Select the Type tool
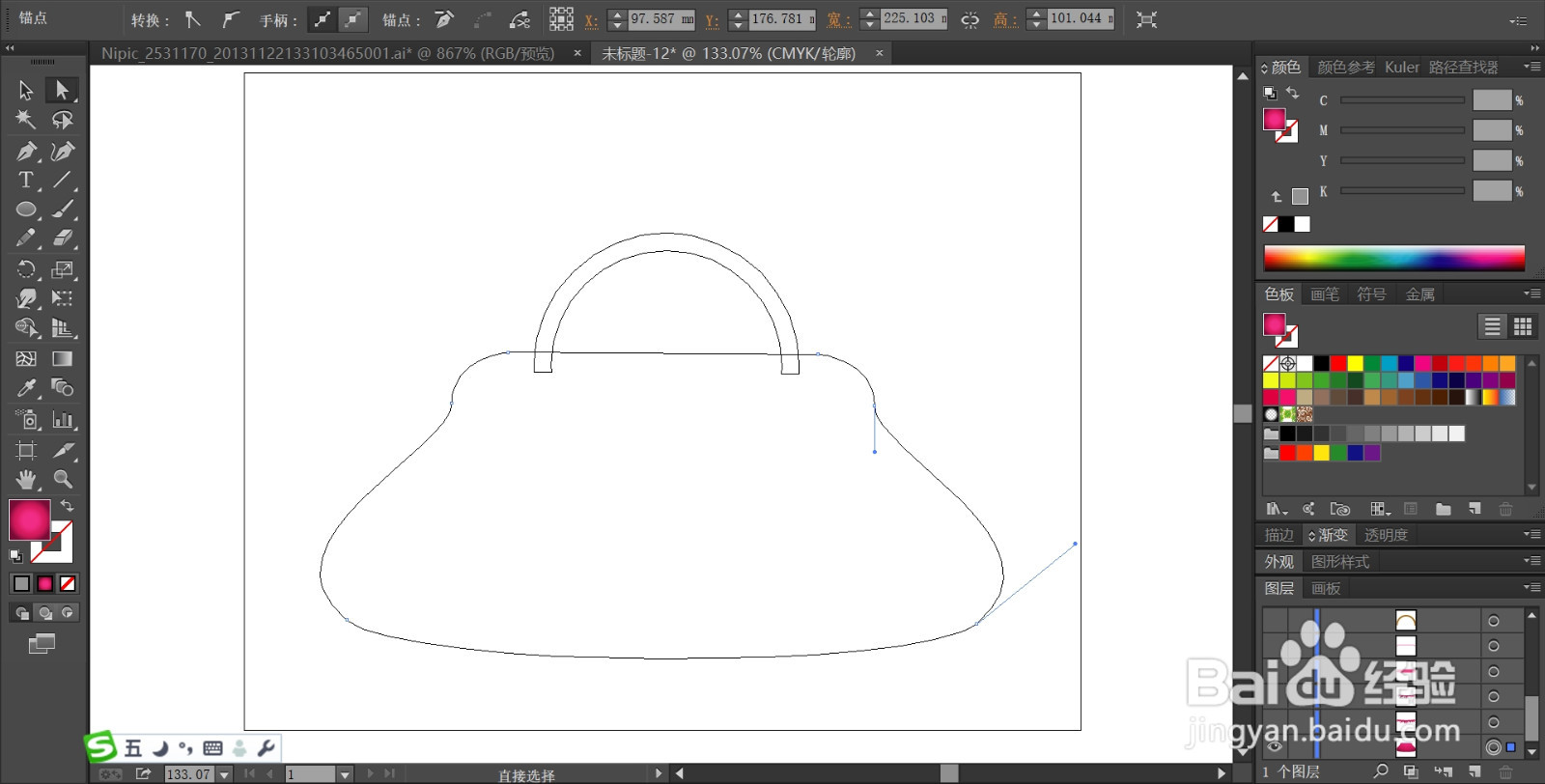The height and width of the screenshot is (784, 1545). point(26,180)
